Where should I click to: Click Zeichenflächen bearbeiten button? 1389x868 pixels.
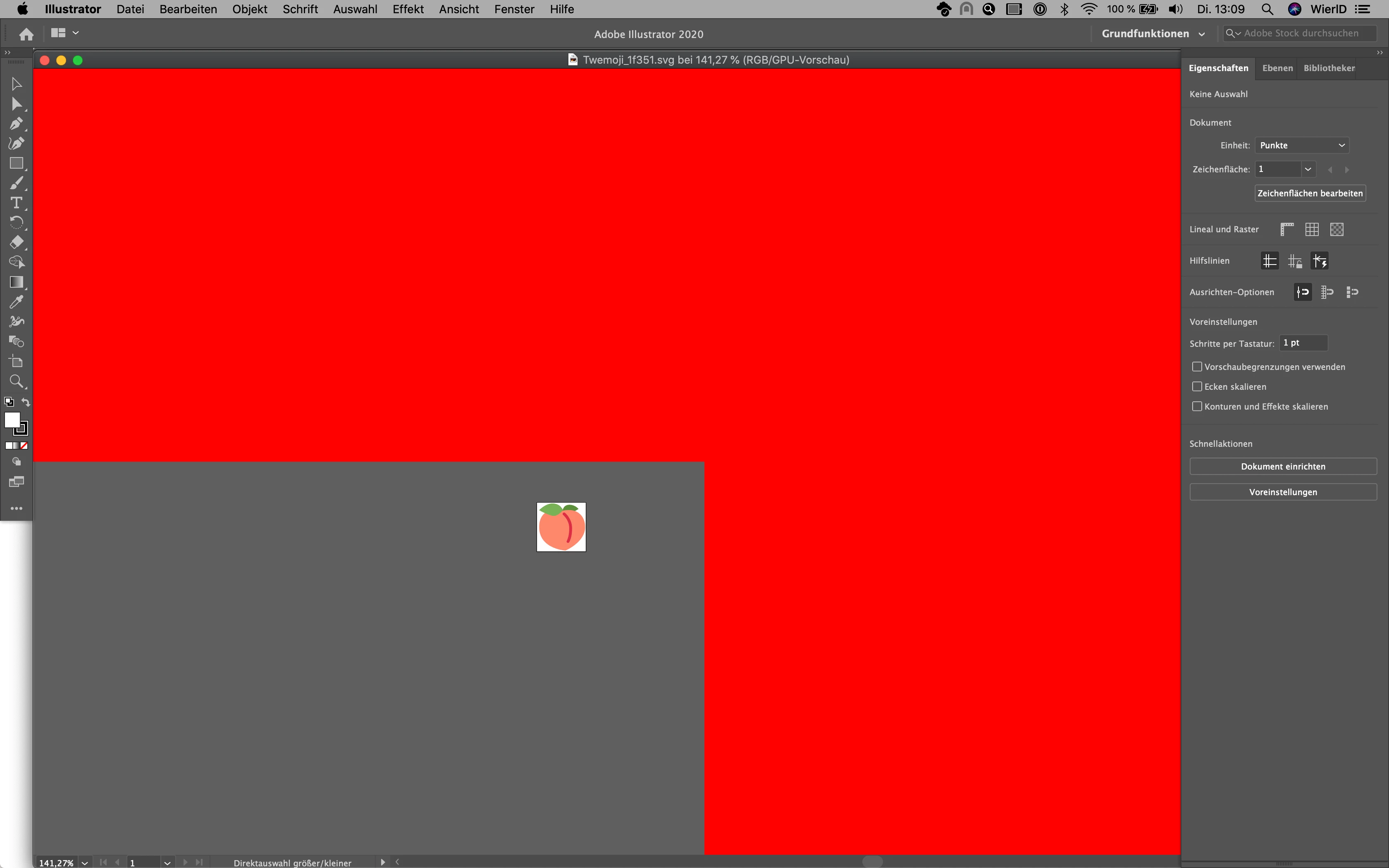(1309, 193)
